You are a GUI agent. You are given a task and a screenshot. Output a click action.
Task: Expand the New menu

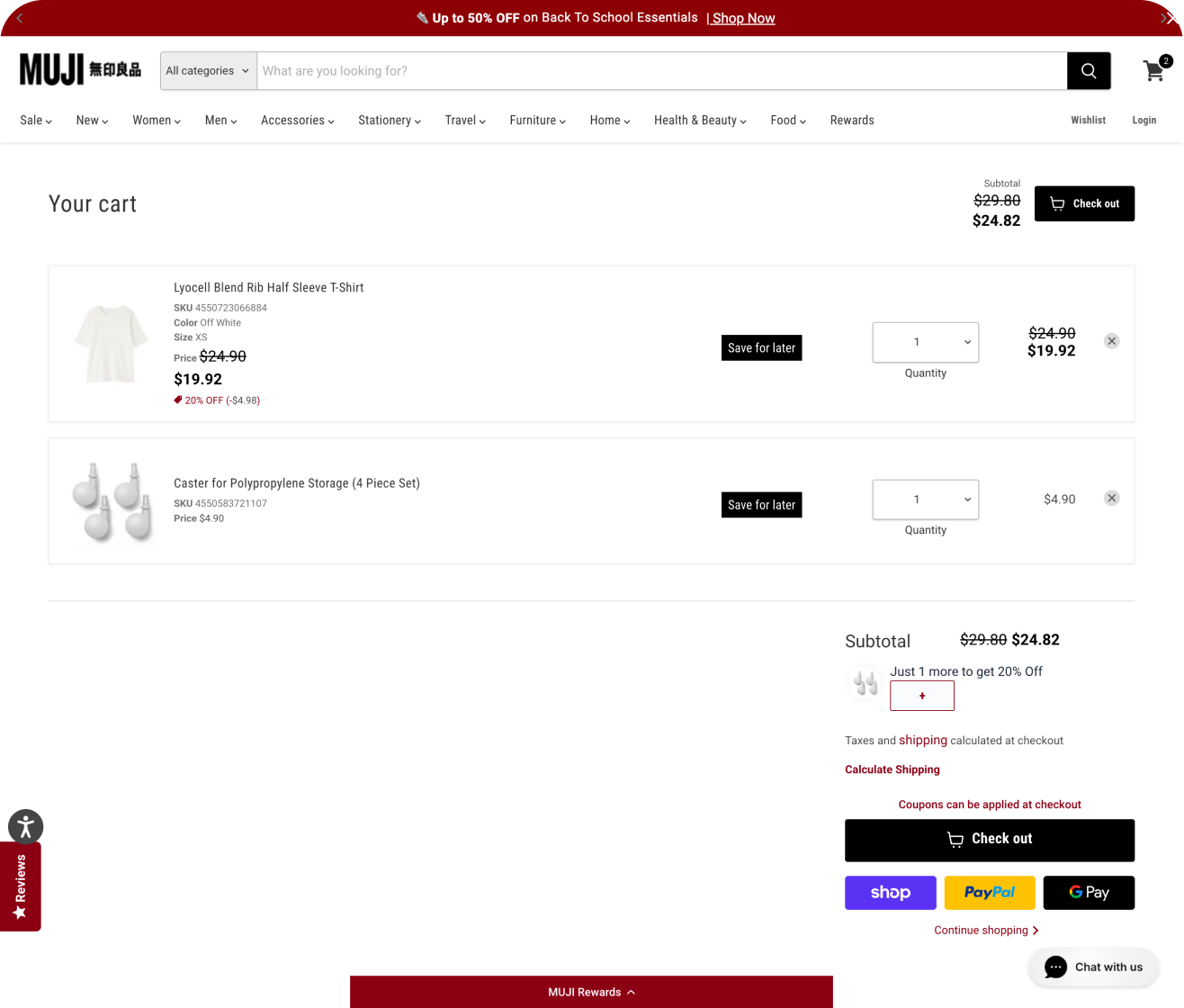coord(92,121)
